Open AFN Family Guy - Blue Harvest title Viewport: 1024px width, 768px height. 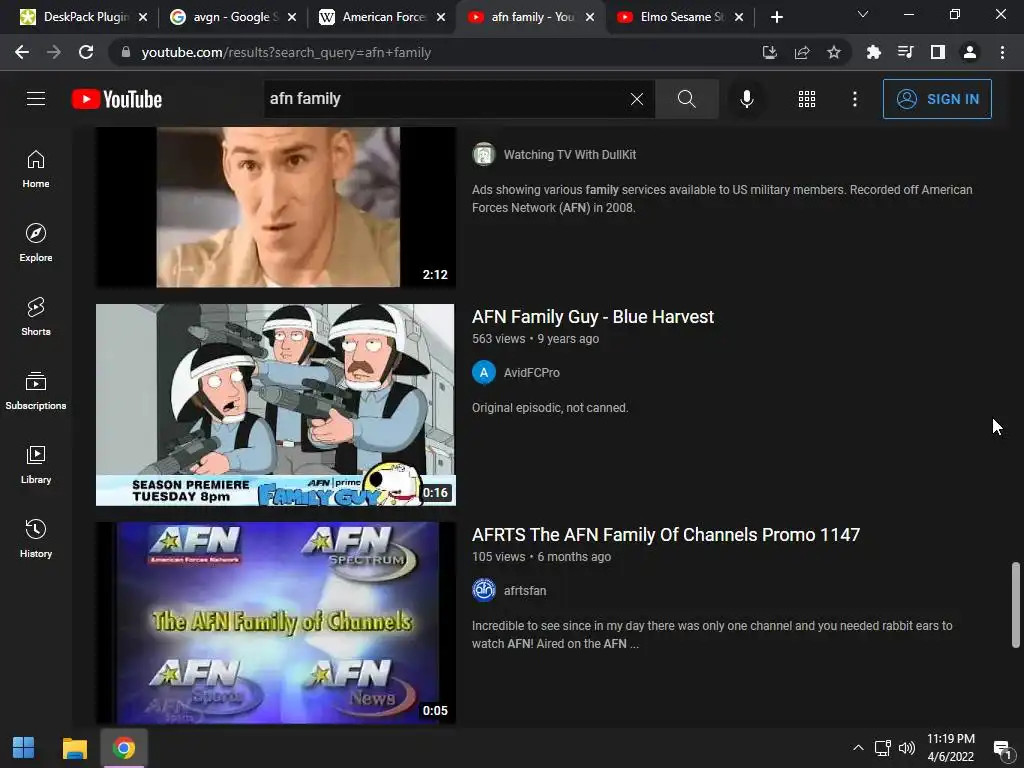[593, 317]
